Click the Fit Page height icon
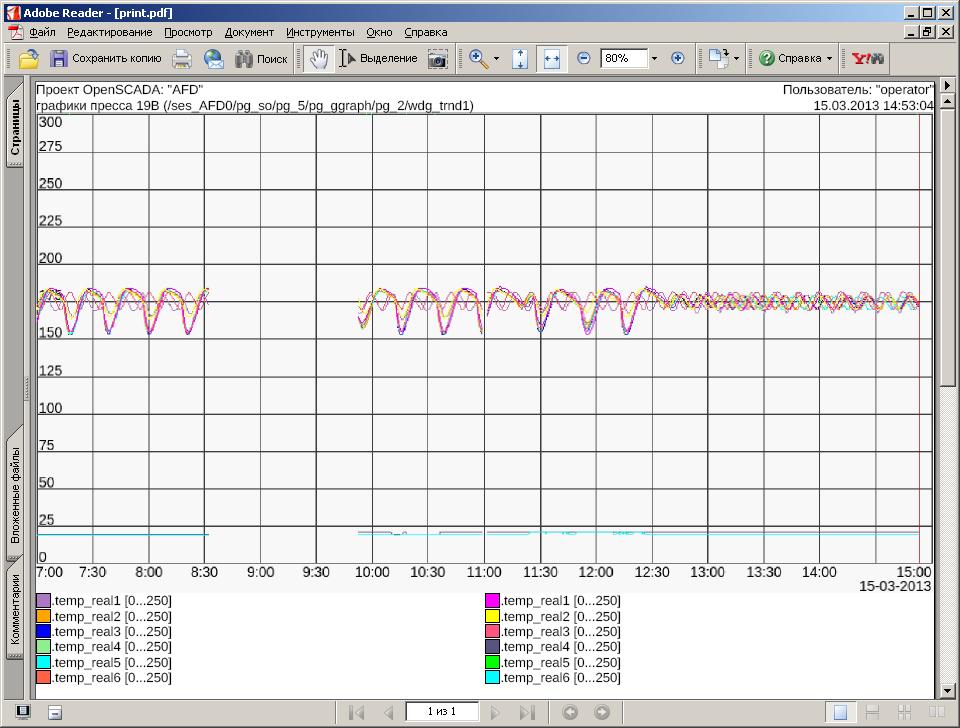This screenshot has width=960, height=728. pos(520,59)
